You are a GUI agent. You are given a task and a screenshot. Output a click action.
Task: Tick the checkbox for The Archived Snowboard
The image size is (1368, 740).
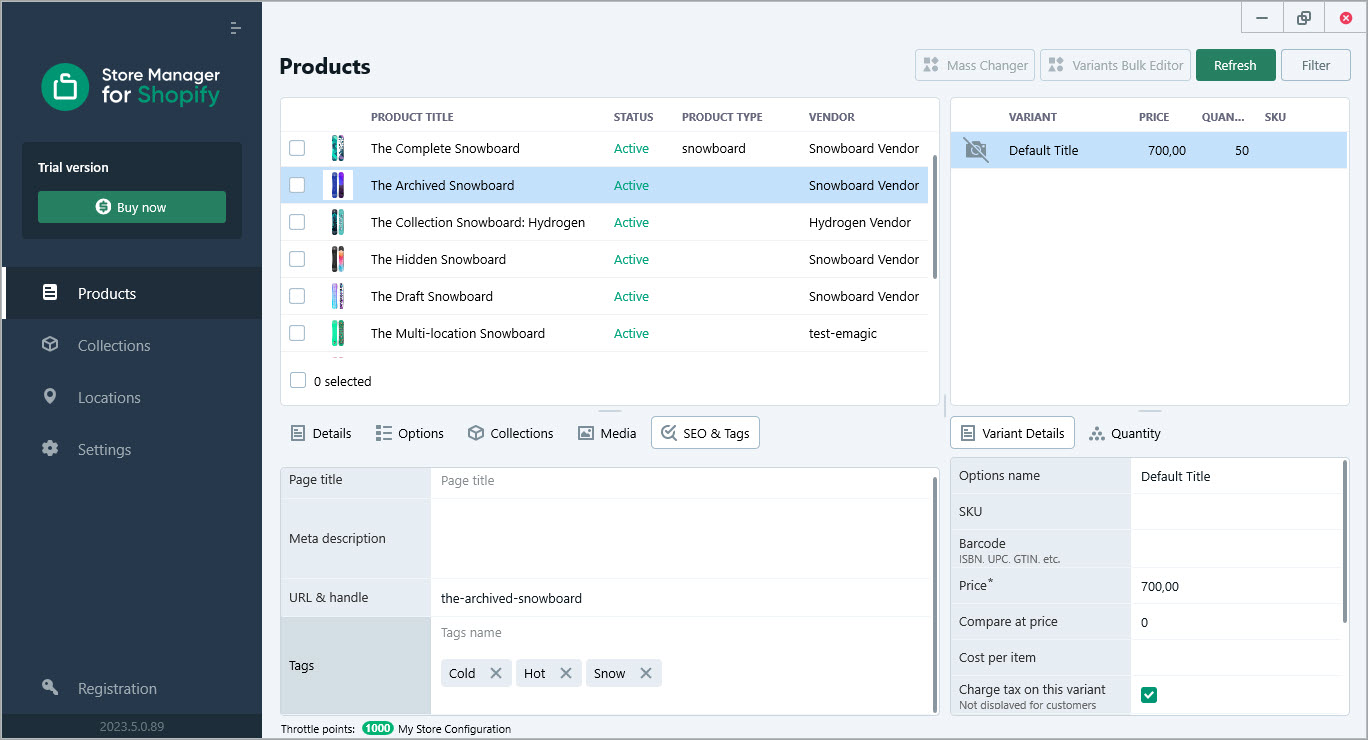297,185
